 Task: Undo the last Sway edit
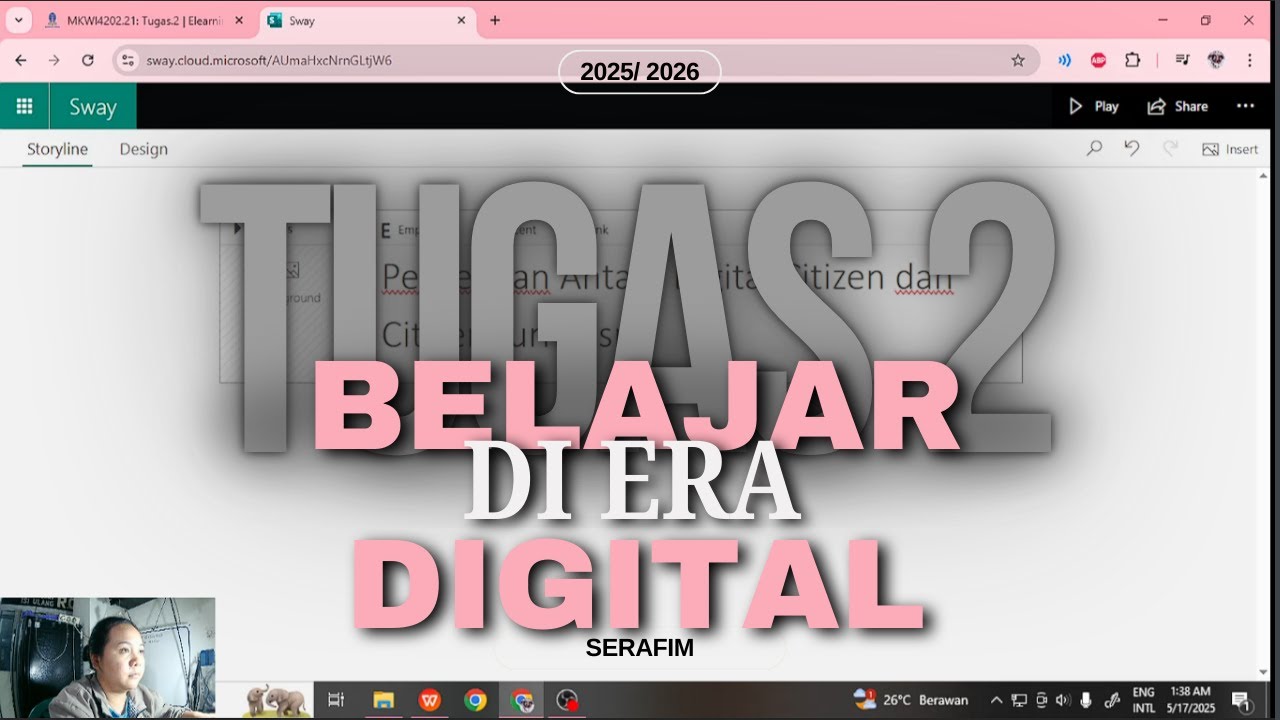tap(1132, 149)
